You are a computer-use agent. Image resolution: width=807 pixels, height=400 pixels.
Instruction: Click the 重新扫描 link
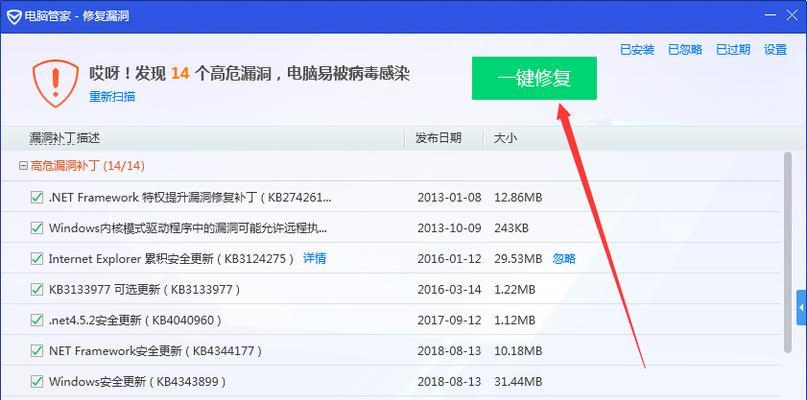coord(112,97)
